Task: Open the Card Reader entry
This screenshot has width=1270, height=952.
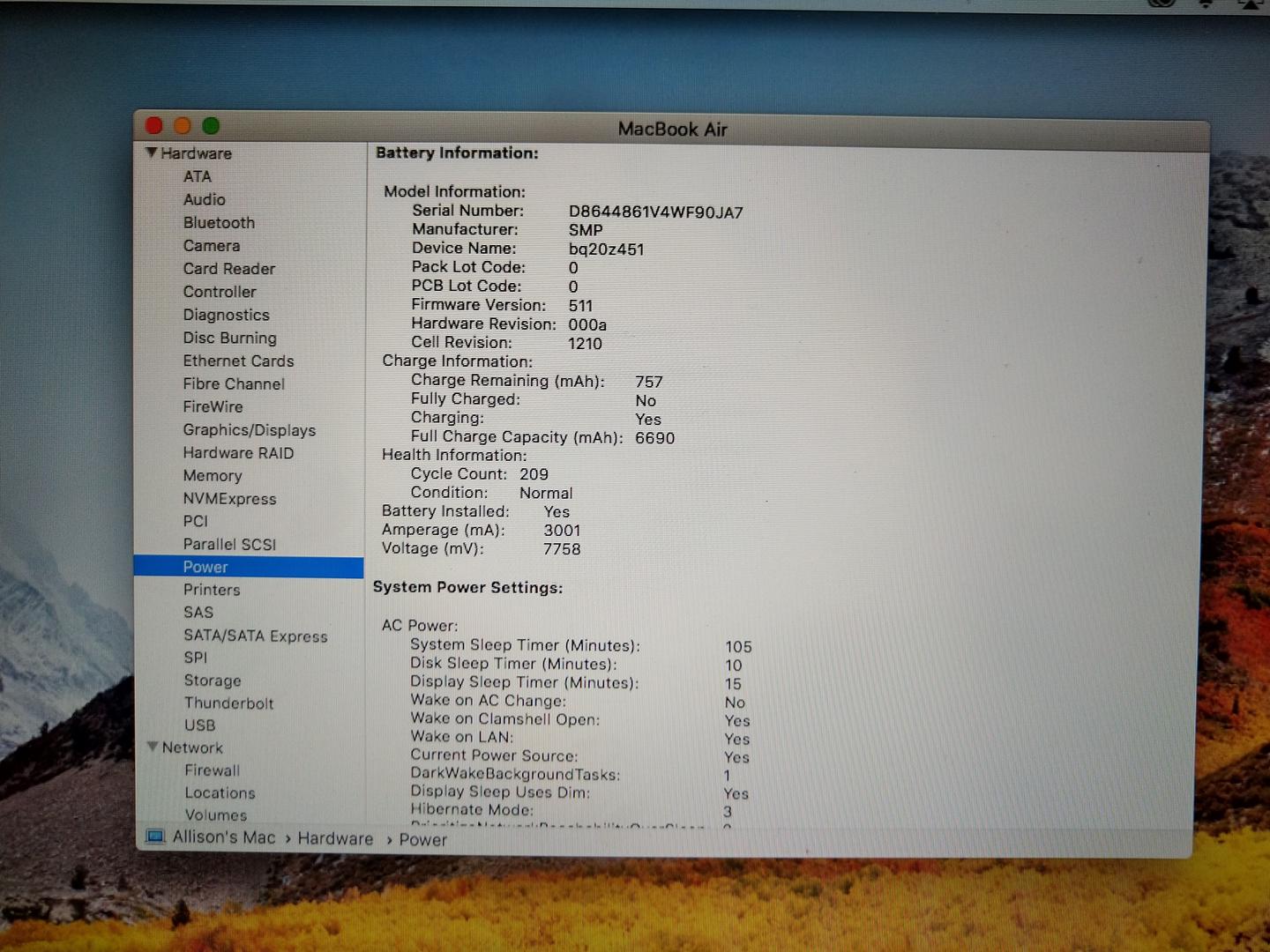Action: (229, 268)
